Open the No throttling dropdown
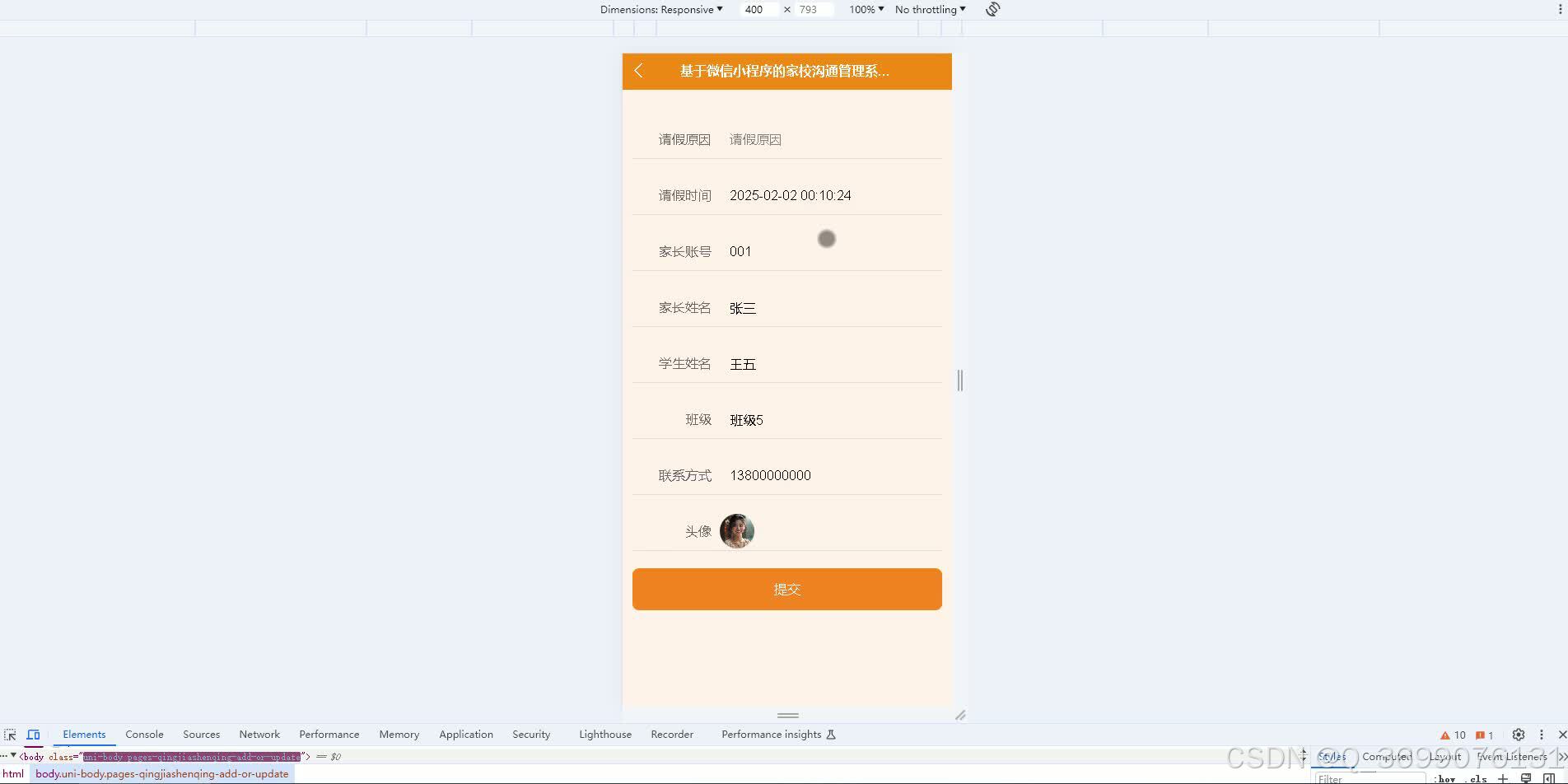Viewport: 1568px width, 784px height. [929, 9]
